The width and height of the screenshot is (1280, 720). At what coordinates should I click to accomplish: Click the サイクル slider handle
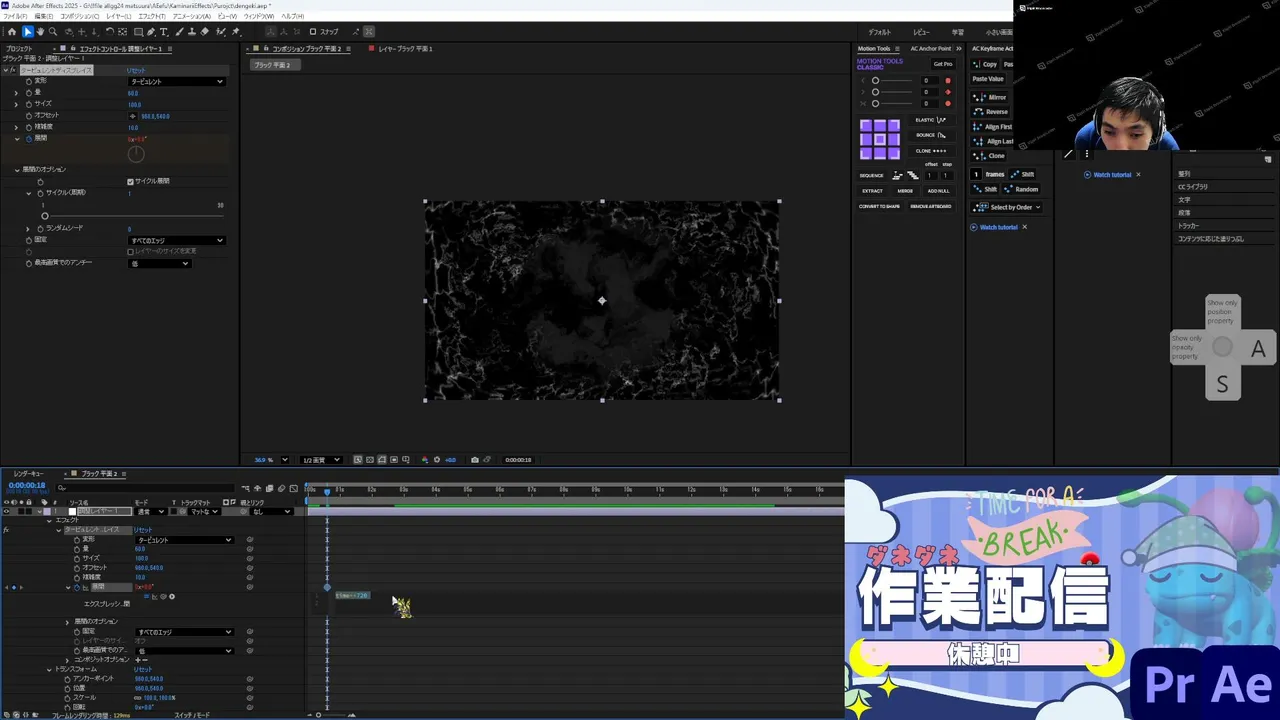pyautogui.click(x=44, y=216)
